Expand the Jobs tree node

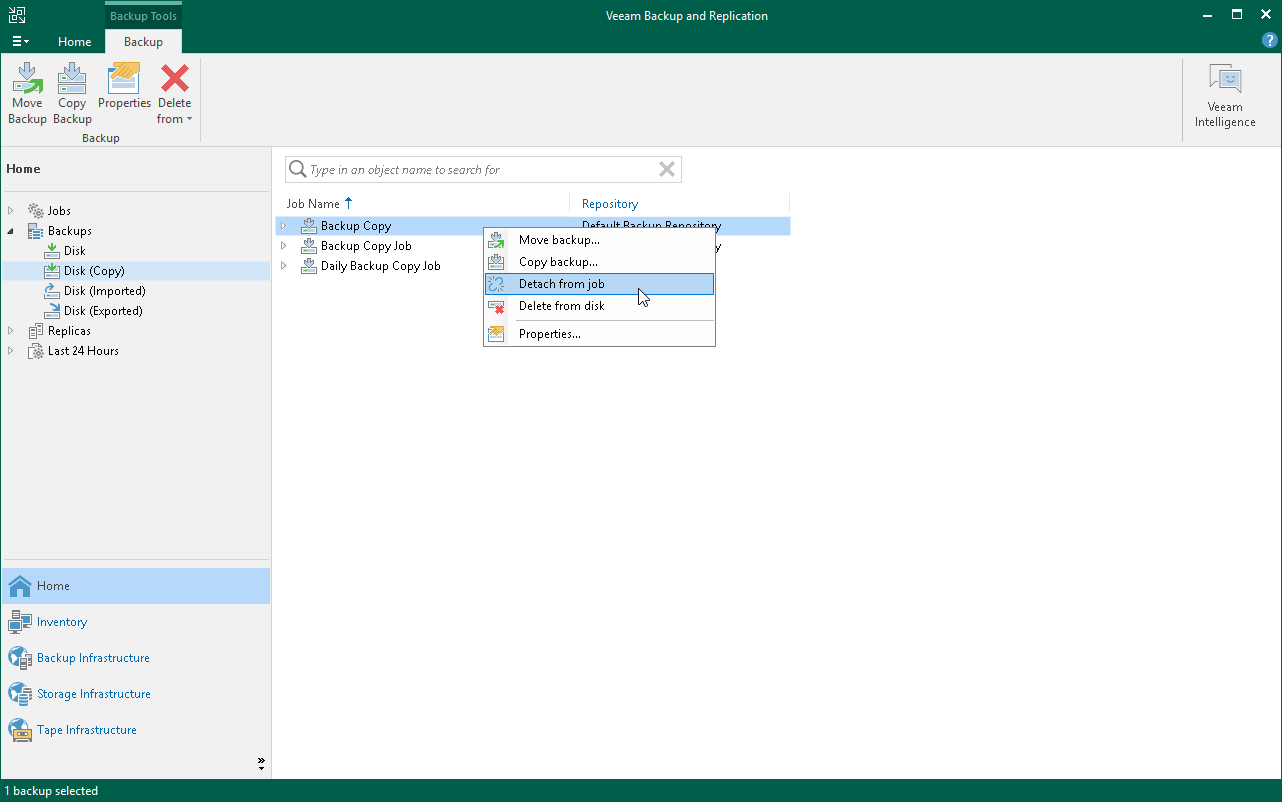tap(10, 210)
